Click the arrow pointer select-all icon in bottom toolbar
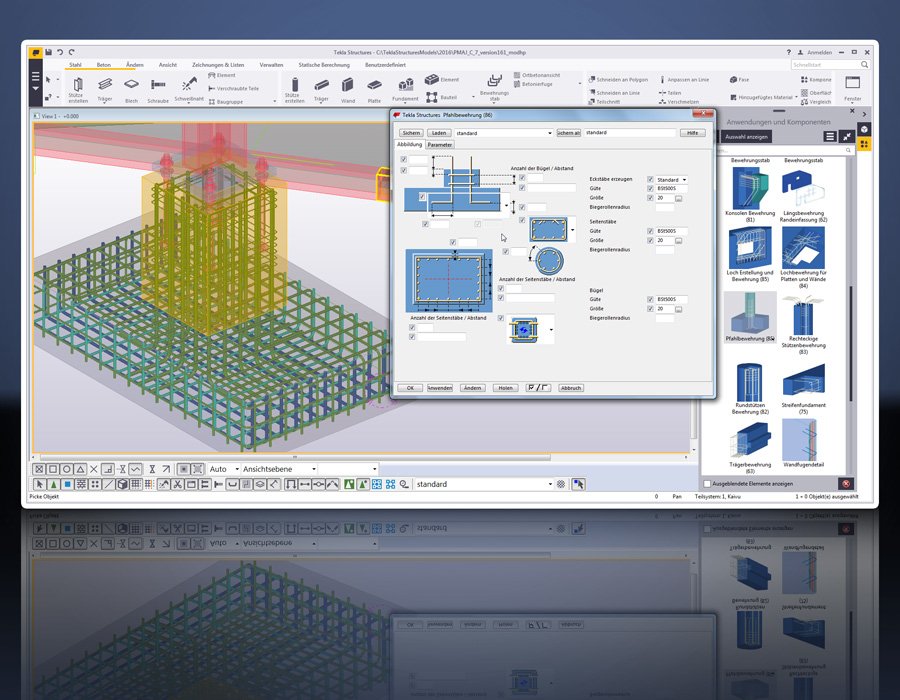Screen dimensions: 900x700 click(39, 484)
